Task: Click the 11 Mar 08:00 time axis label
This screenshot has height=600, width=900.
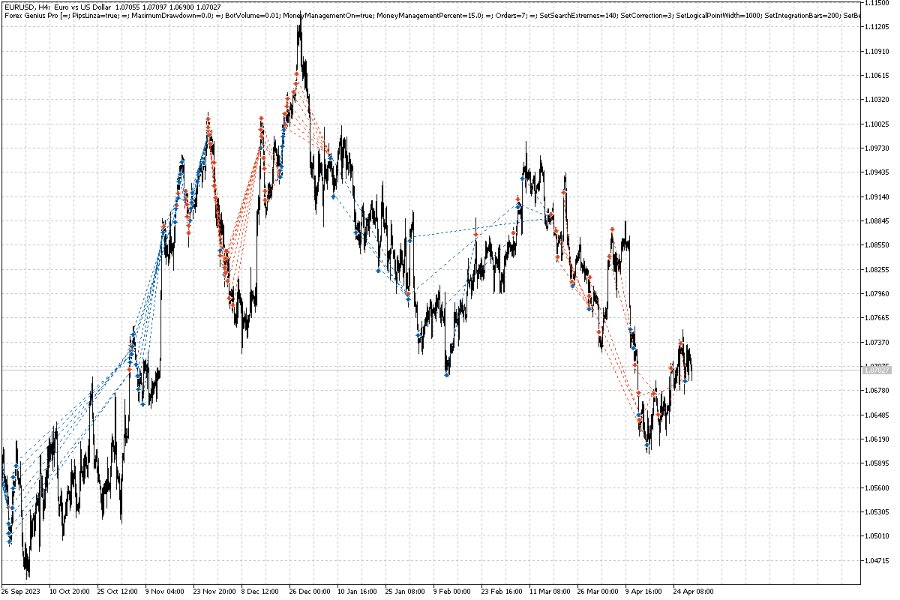Action: 550,591
